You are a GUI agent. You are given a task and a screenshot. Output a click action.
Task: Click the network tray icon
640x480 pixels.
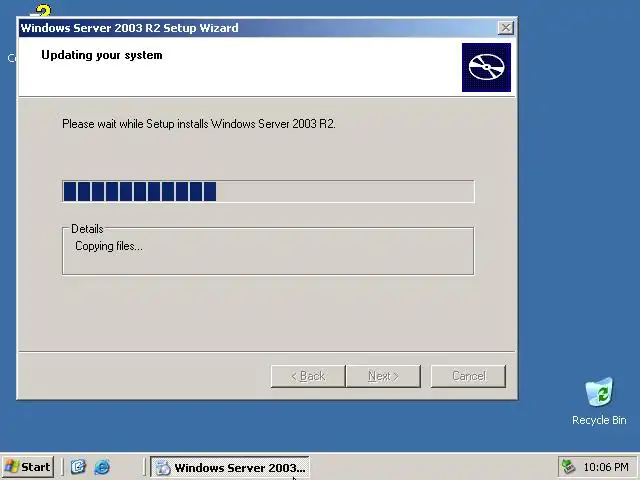click(568, 467)
